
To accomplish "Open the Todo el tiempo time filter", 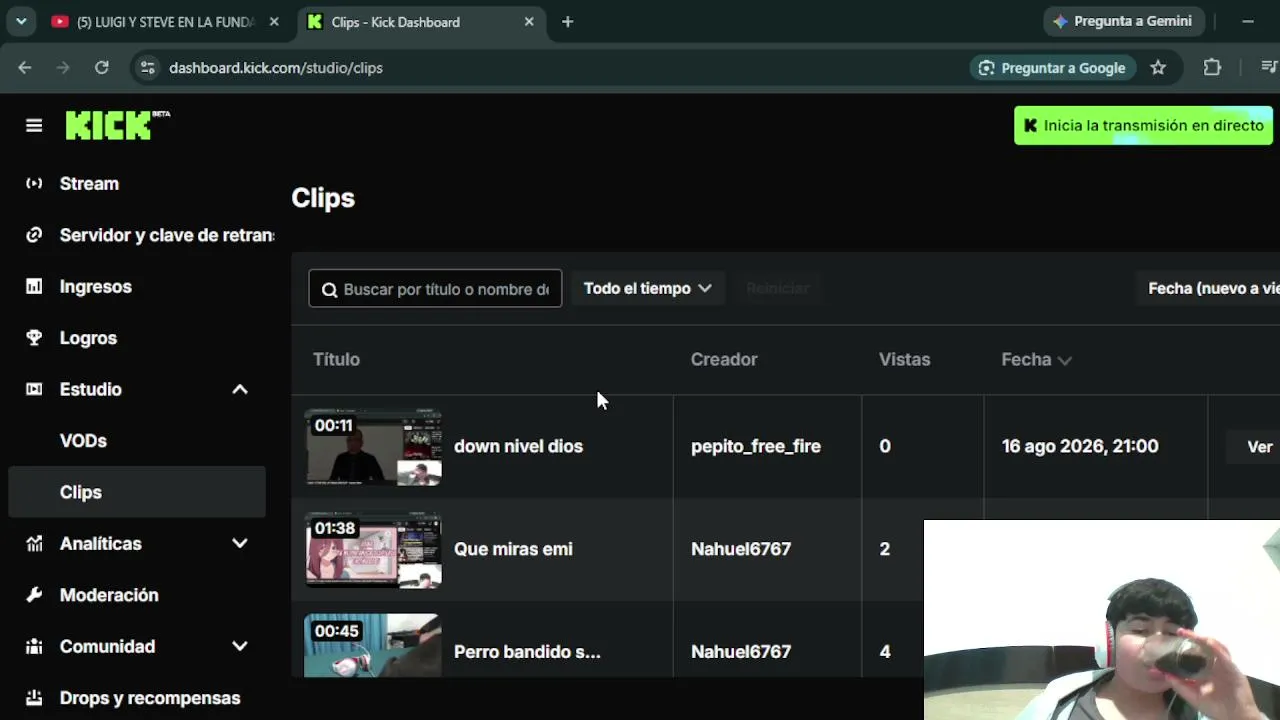I will (648, 288).
